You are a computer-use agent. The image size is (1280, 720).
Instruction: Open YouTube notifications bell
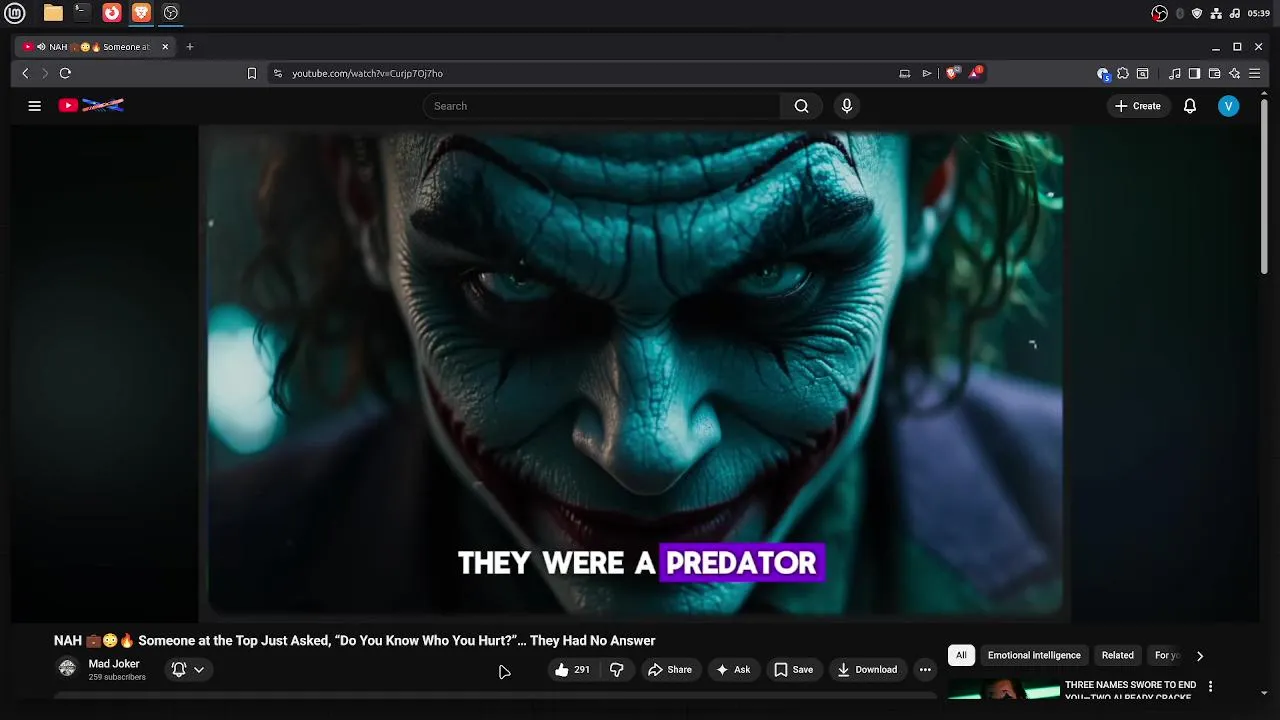(1190, 106)
